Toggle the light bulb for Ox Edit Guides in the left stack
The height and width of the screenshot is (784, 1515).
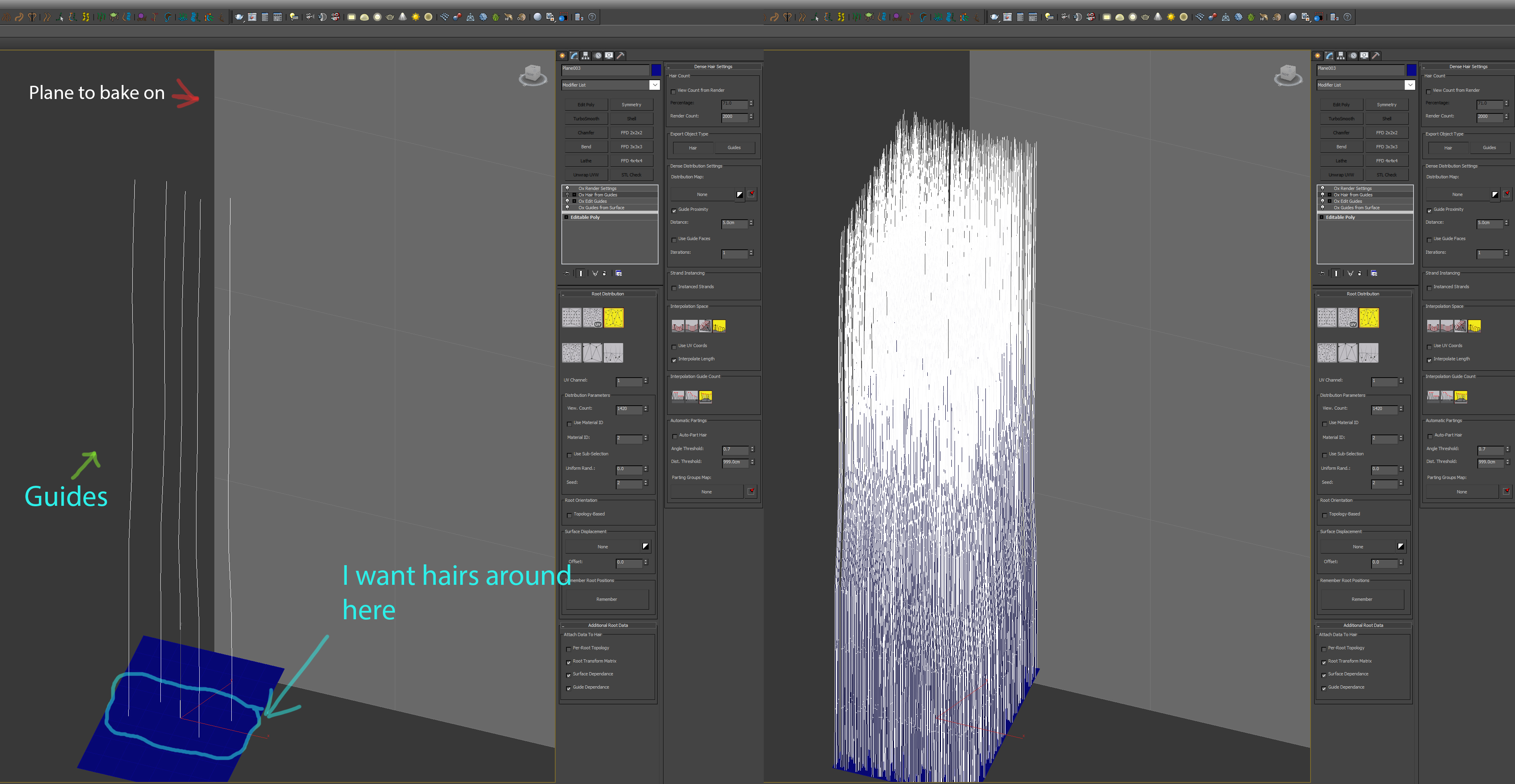567,201
